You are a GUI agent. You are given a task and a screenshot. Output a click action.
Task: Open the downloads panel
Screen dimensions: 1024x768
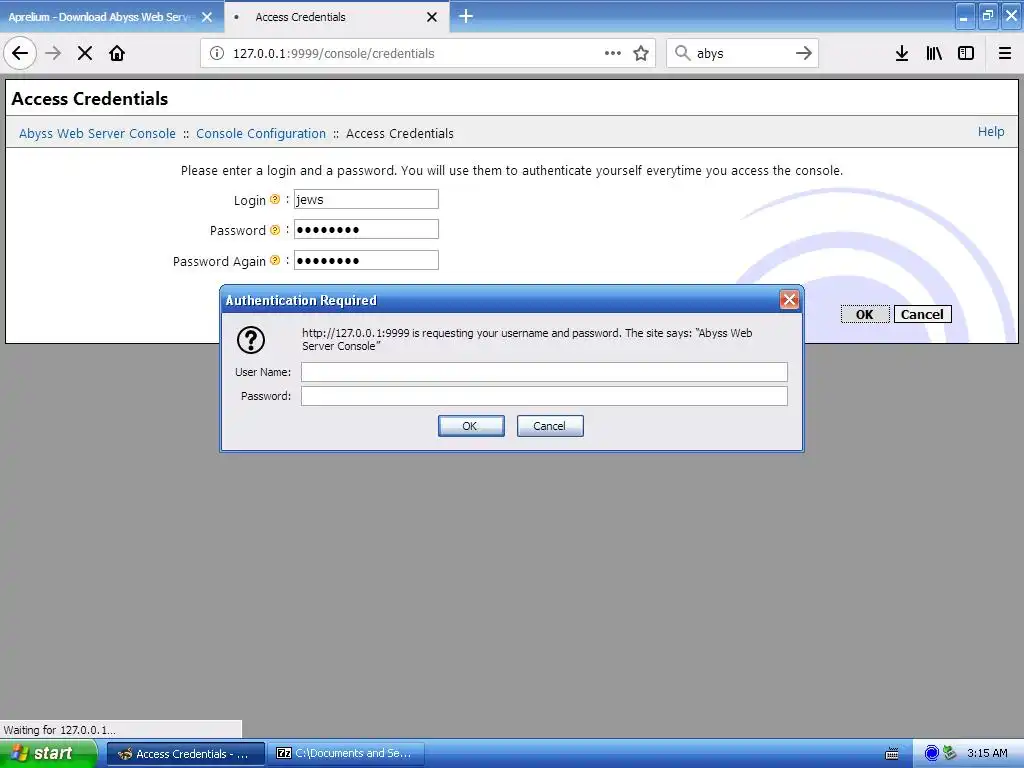point(902,53)
